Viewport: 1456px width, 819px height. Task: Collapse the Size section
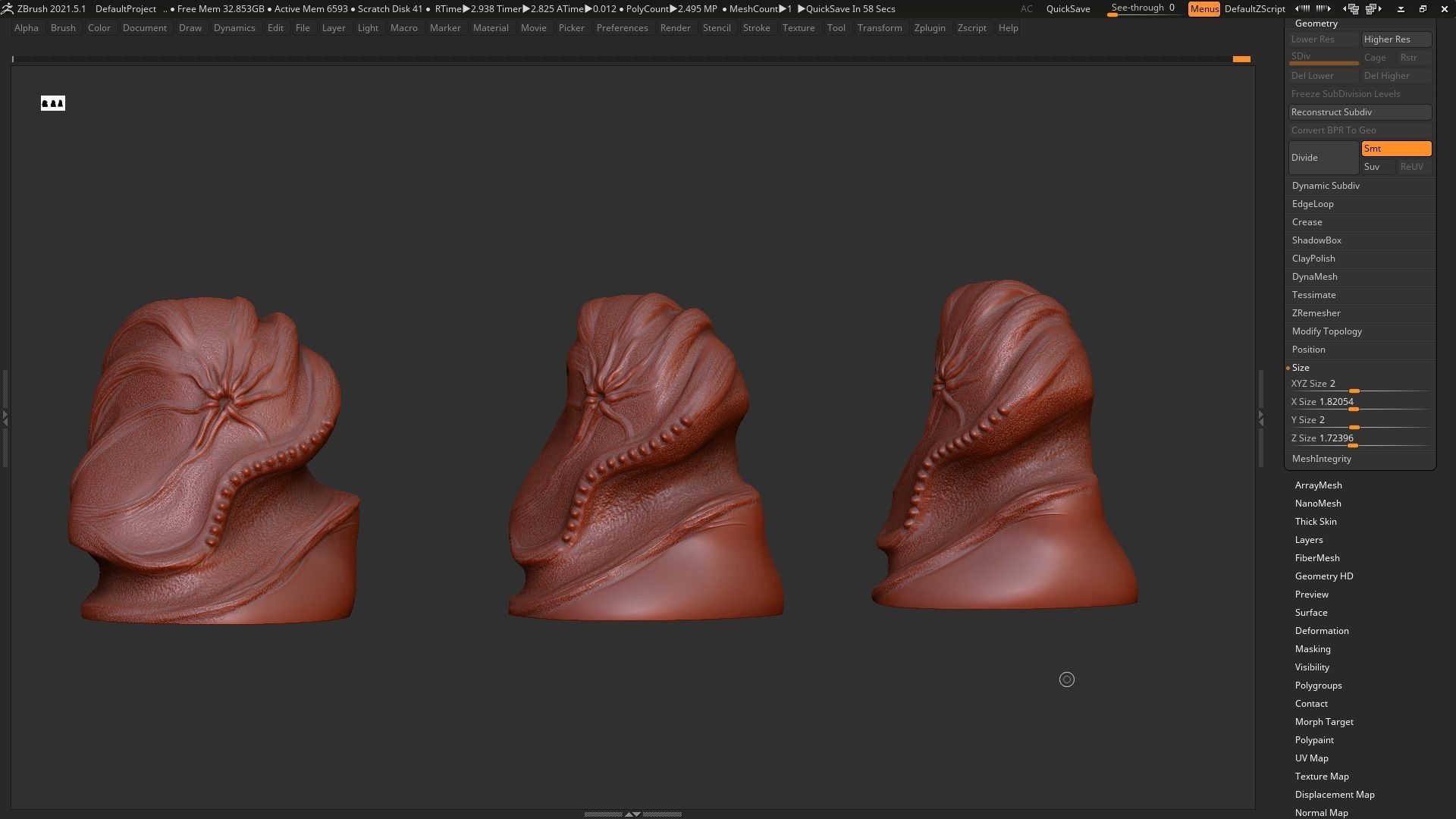pos(1301,368)
